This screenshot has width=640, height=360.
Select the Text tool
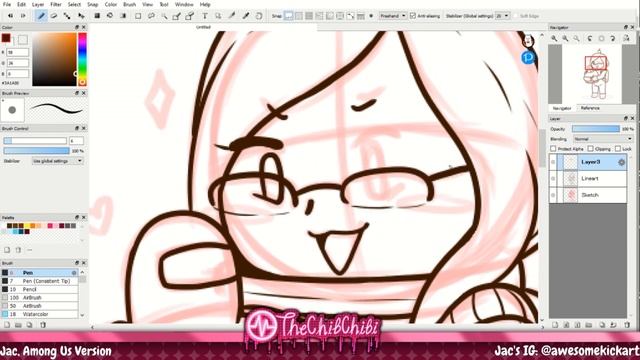click(205, 16)
